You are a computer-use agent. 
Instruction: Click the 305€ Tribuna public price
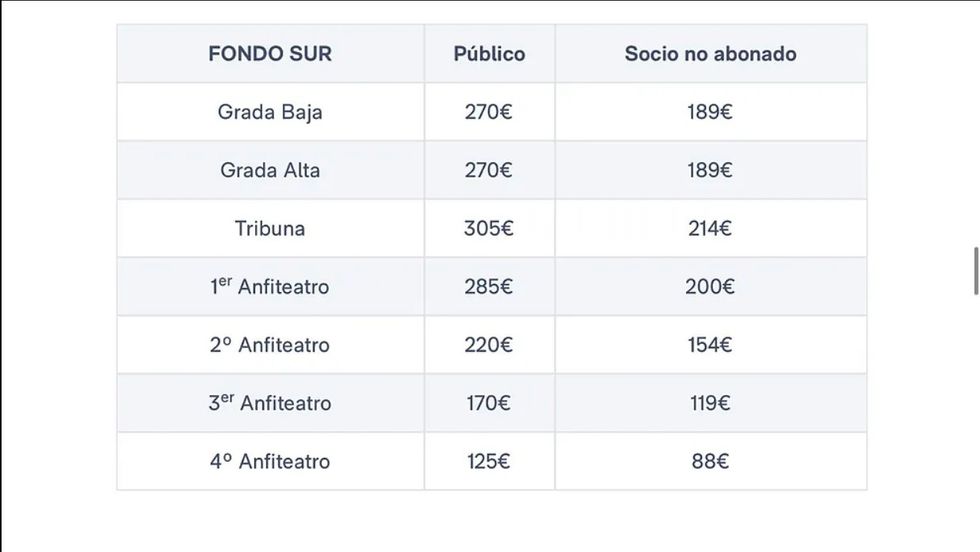(489, 228)
